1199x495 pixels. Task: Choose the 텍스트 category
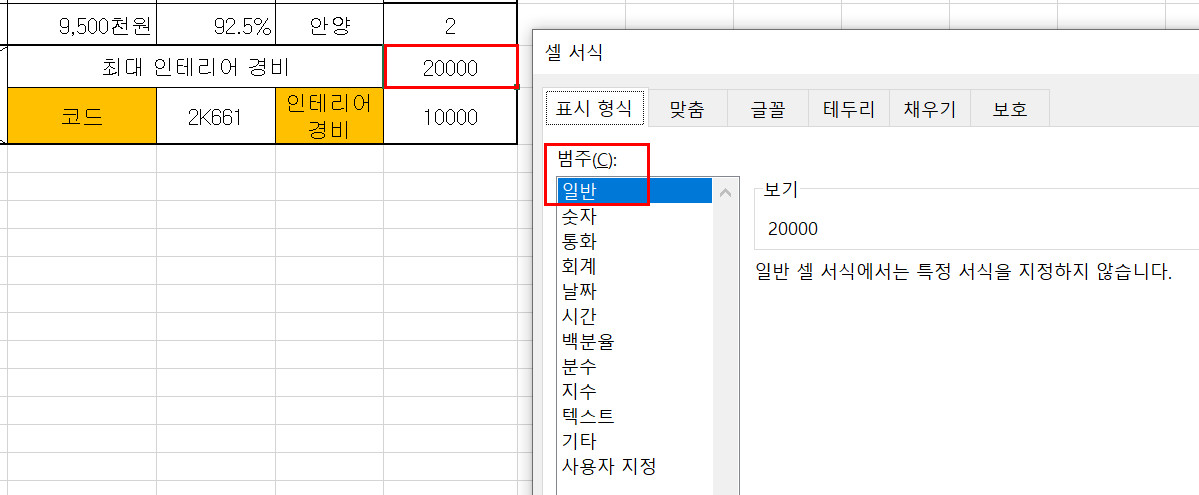point(635,416)
